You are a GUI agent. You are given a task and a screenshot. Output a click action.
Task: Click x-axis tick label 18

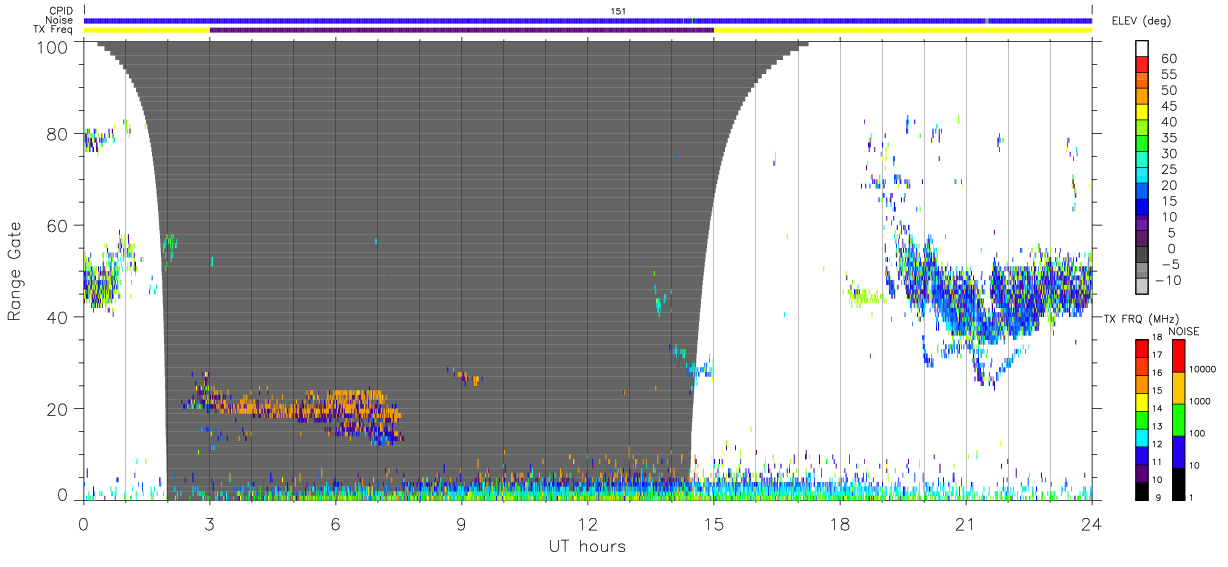(x=840, y=523)
